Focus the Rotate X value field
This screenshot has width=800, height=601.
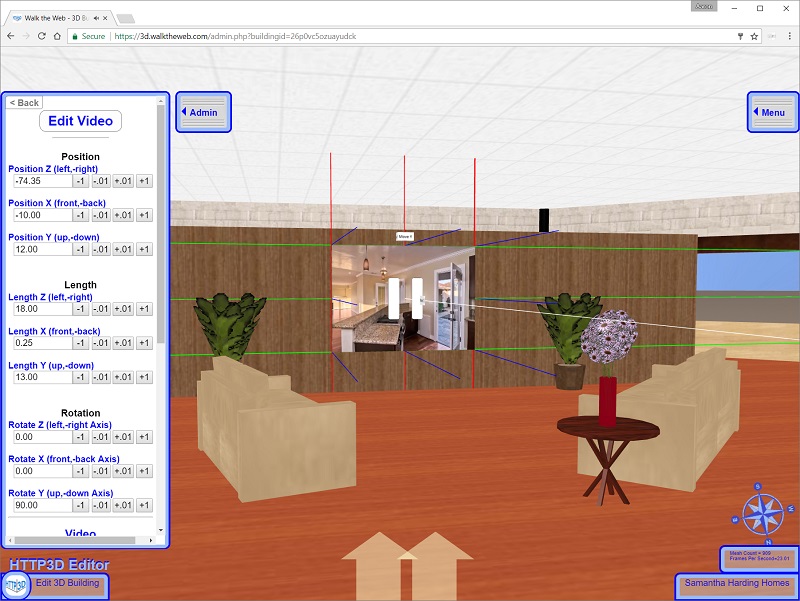point(43,471)
